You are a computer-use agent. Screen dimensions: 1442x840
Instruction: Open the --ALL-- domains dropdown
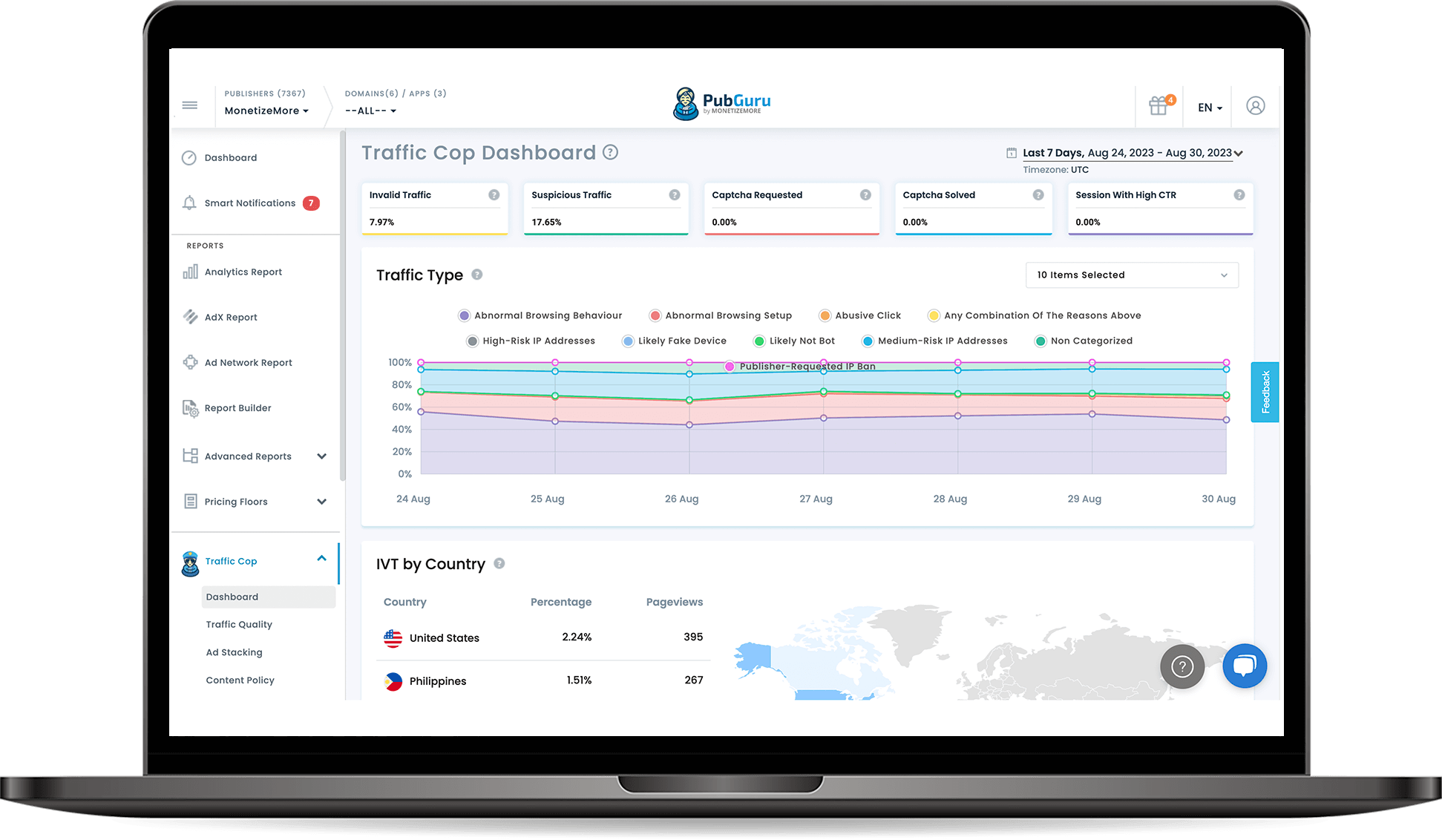click(x=370, y=111)
